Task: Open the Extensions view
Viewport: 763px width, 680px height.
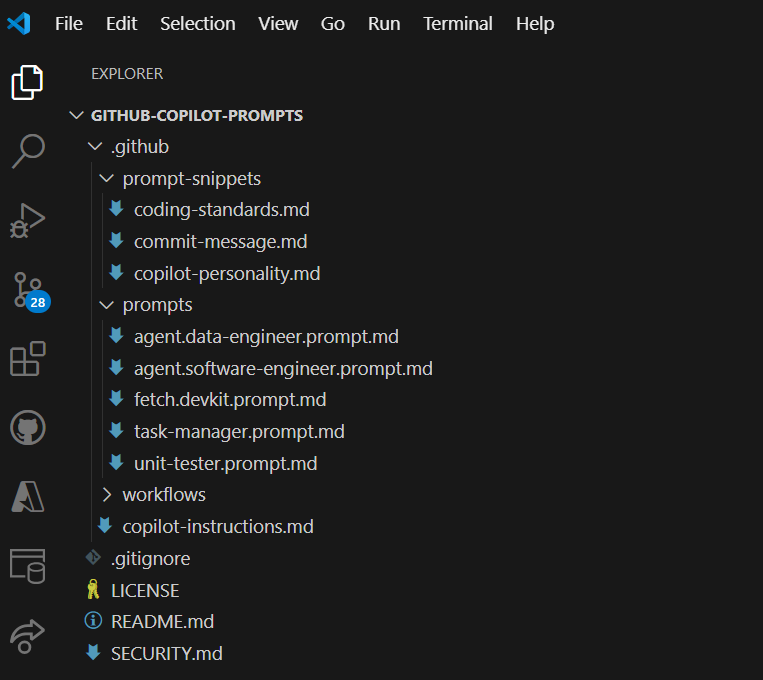Action: tap(28, 359)
